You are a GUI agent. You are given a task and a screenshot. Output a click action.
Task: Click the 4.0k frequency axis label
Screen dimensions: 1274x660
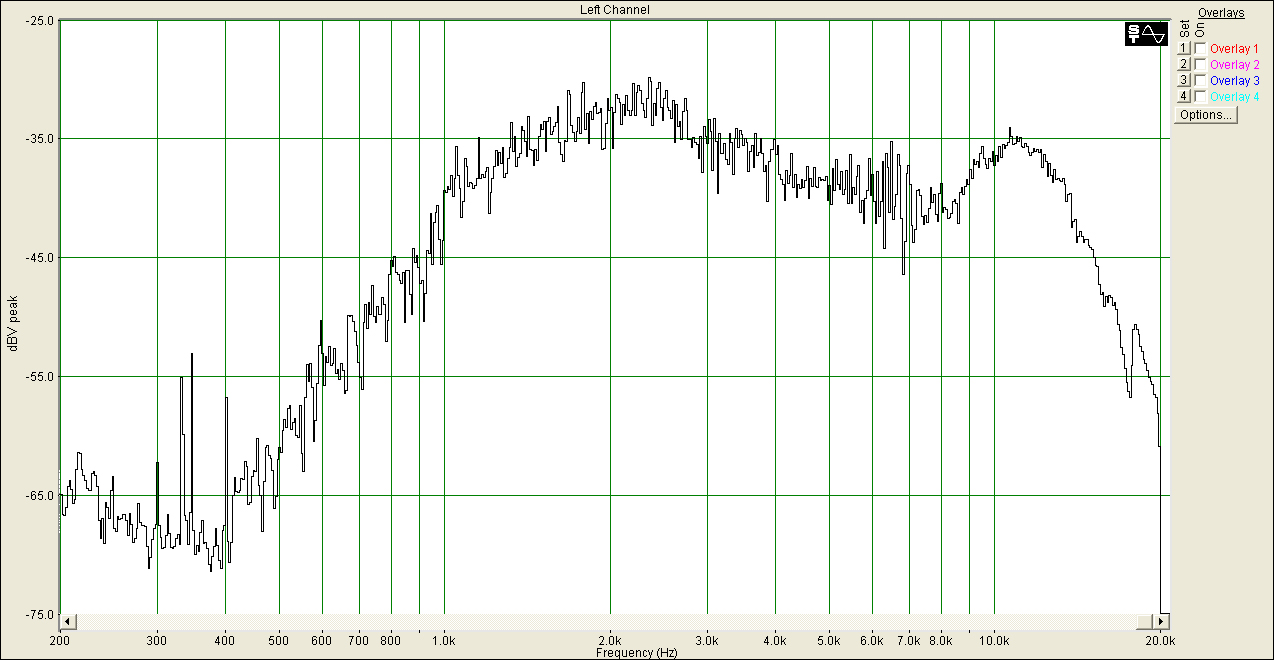775,639
